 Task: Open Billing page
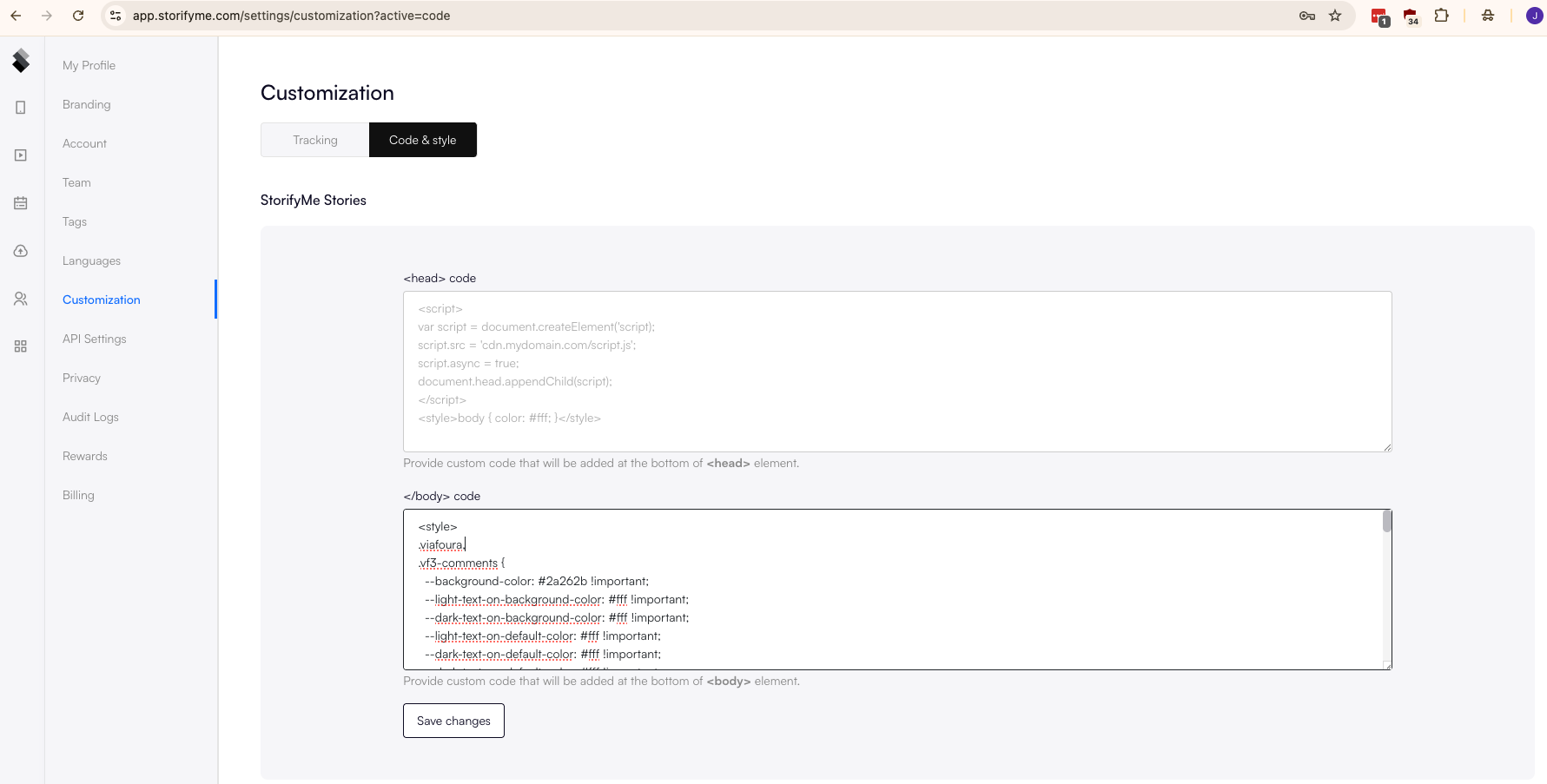(x=78, y=495)
